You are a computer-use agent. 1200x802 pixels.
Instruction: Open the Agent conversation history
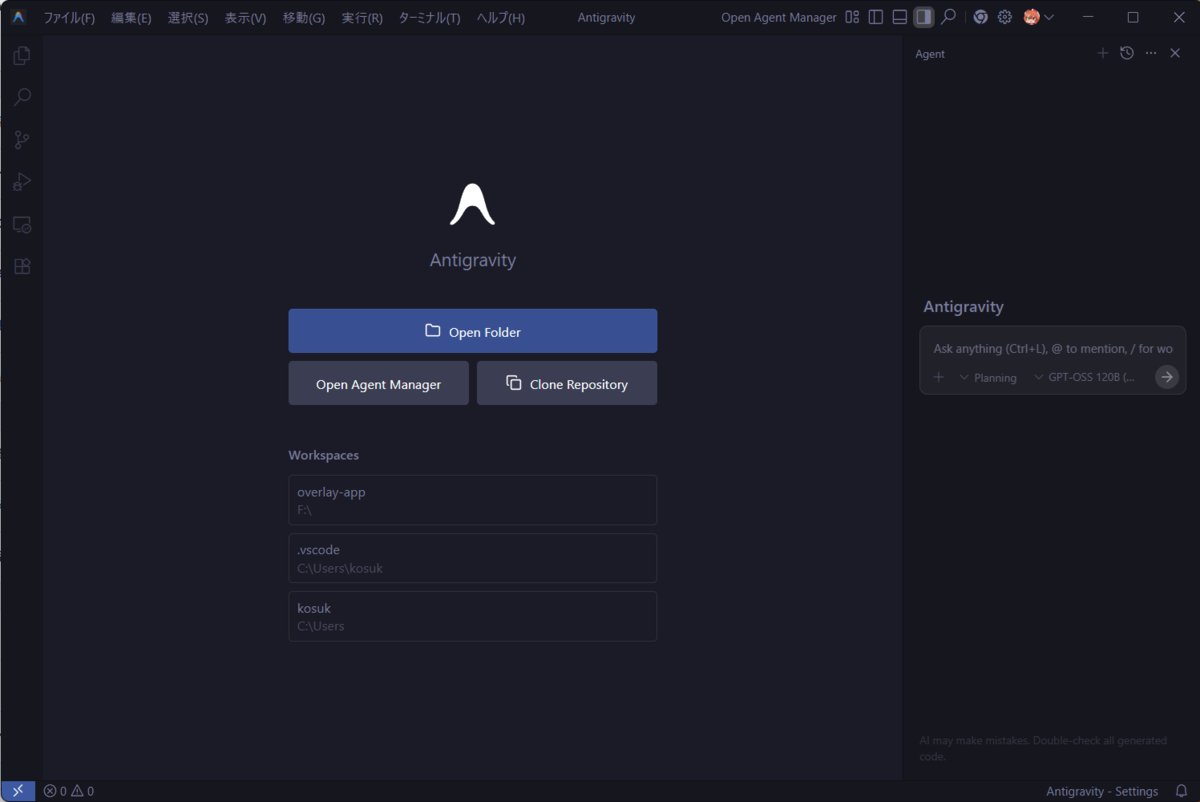(1127, 53)
